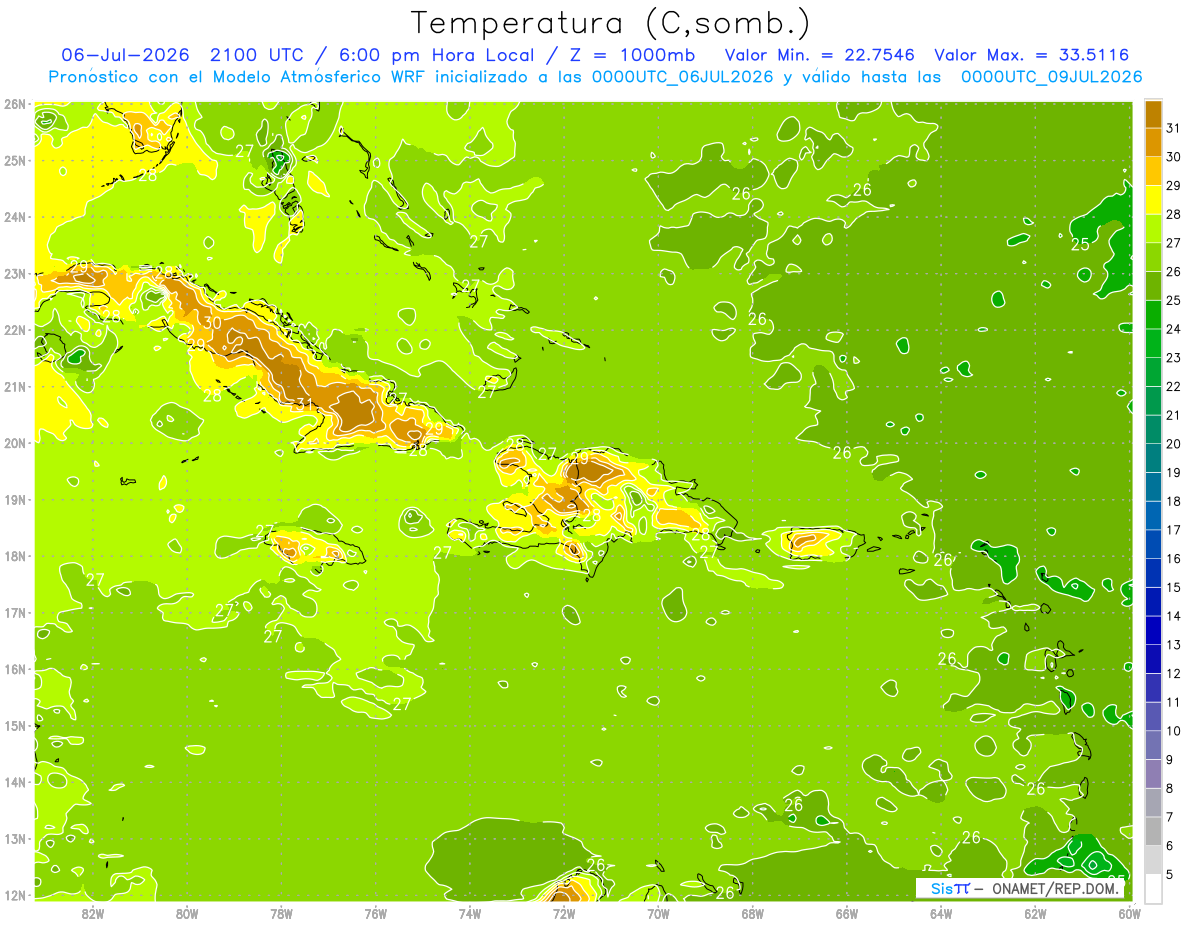The height and width of the screenshot is (927, 1200).
Task: Click the '17' label on color scale
Action: pyautogui.click(x=1173, y=530)
